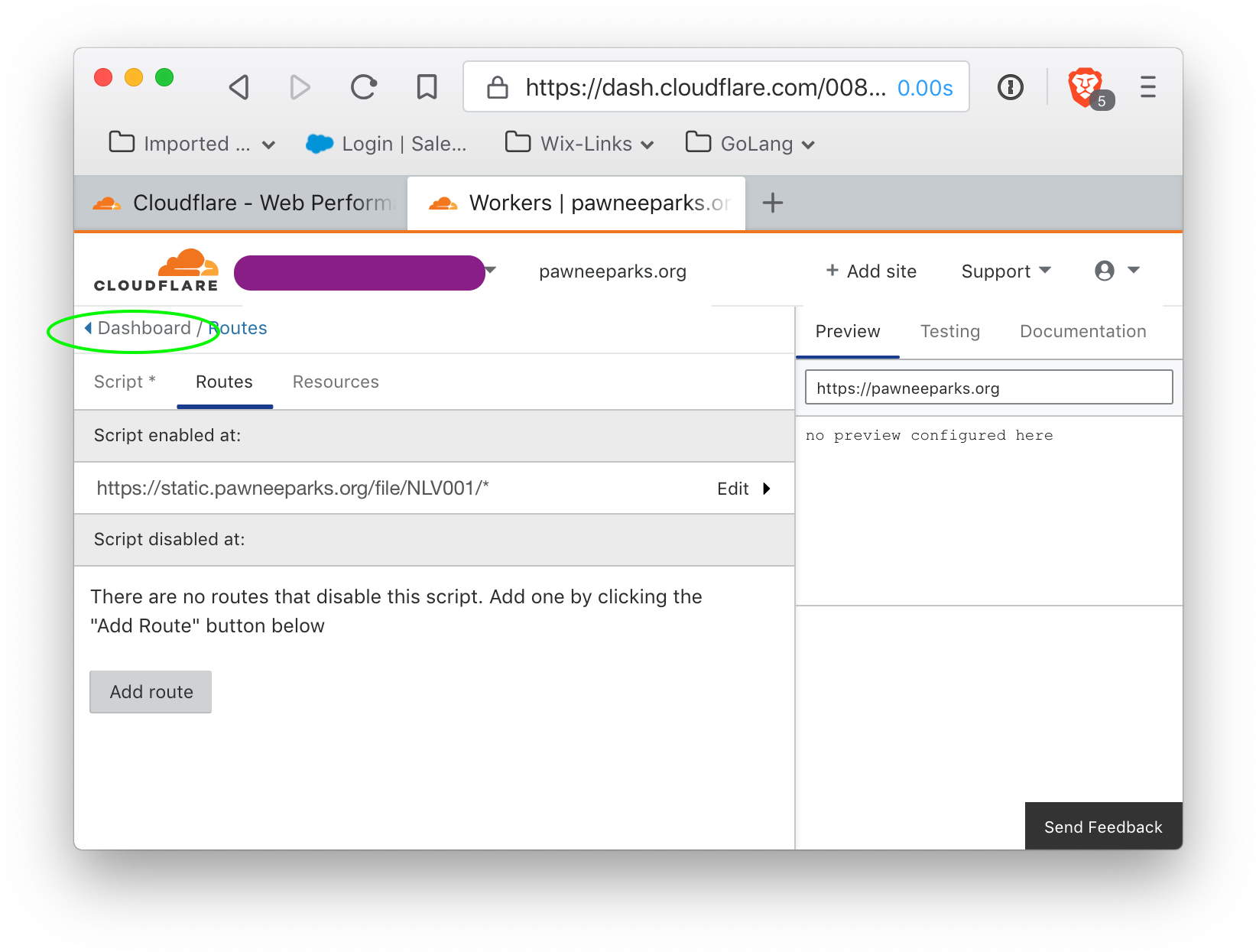Screen dimensions: 1256x952
Task: Click the browser back arrow
Action: tap(239, 87)
